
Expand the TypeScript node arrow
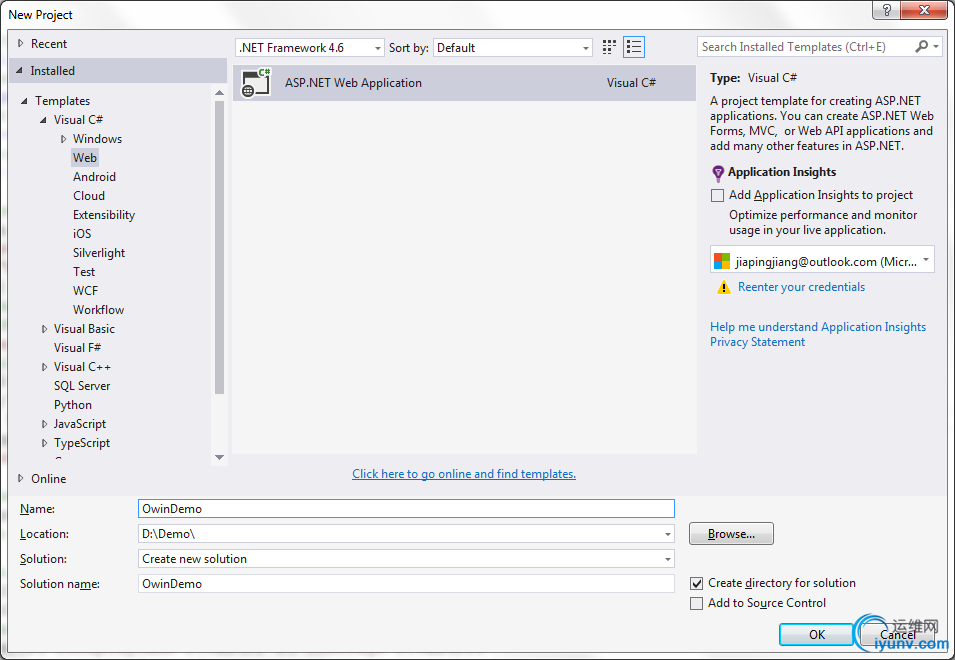[x=44, y=443]
